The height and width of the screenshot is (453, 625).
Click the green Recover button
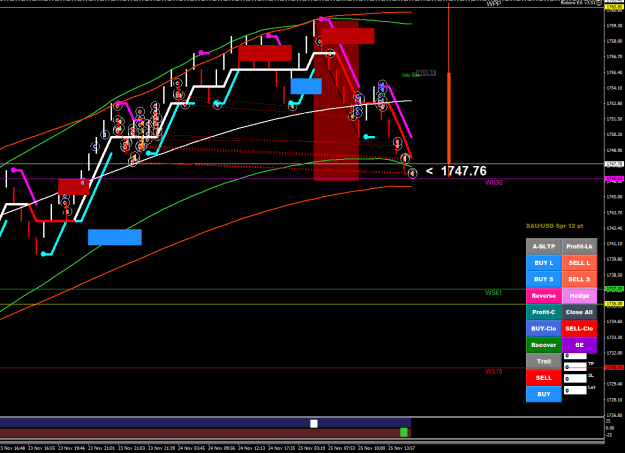pyautogui.click(x=544, y=345)
